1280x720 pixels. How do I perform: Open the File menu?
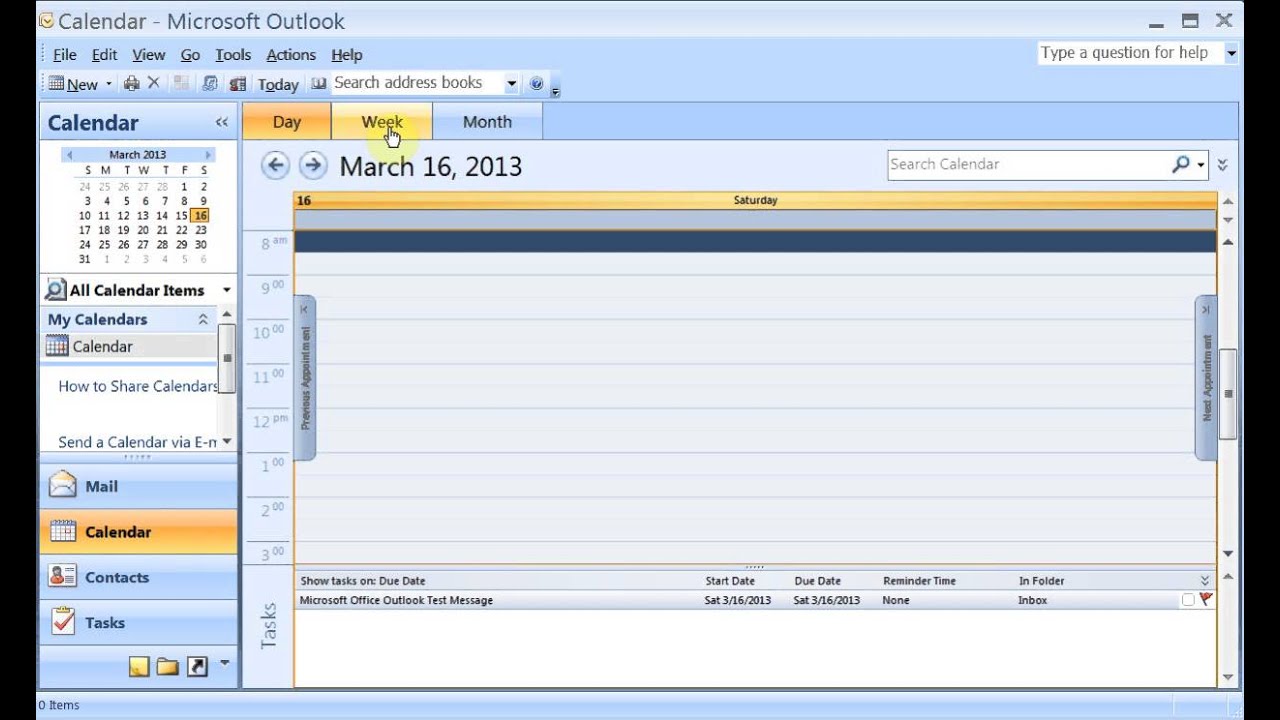(x=64, y=55)
